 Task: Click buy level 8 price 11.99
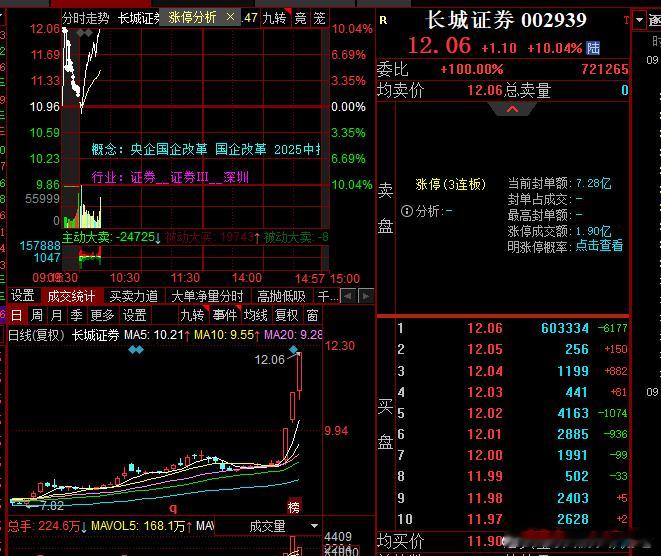[485, 476]
